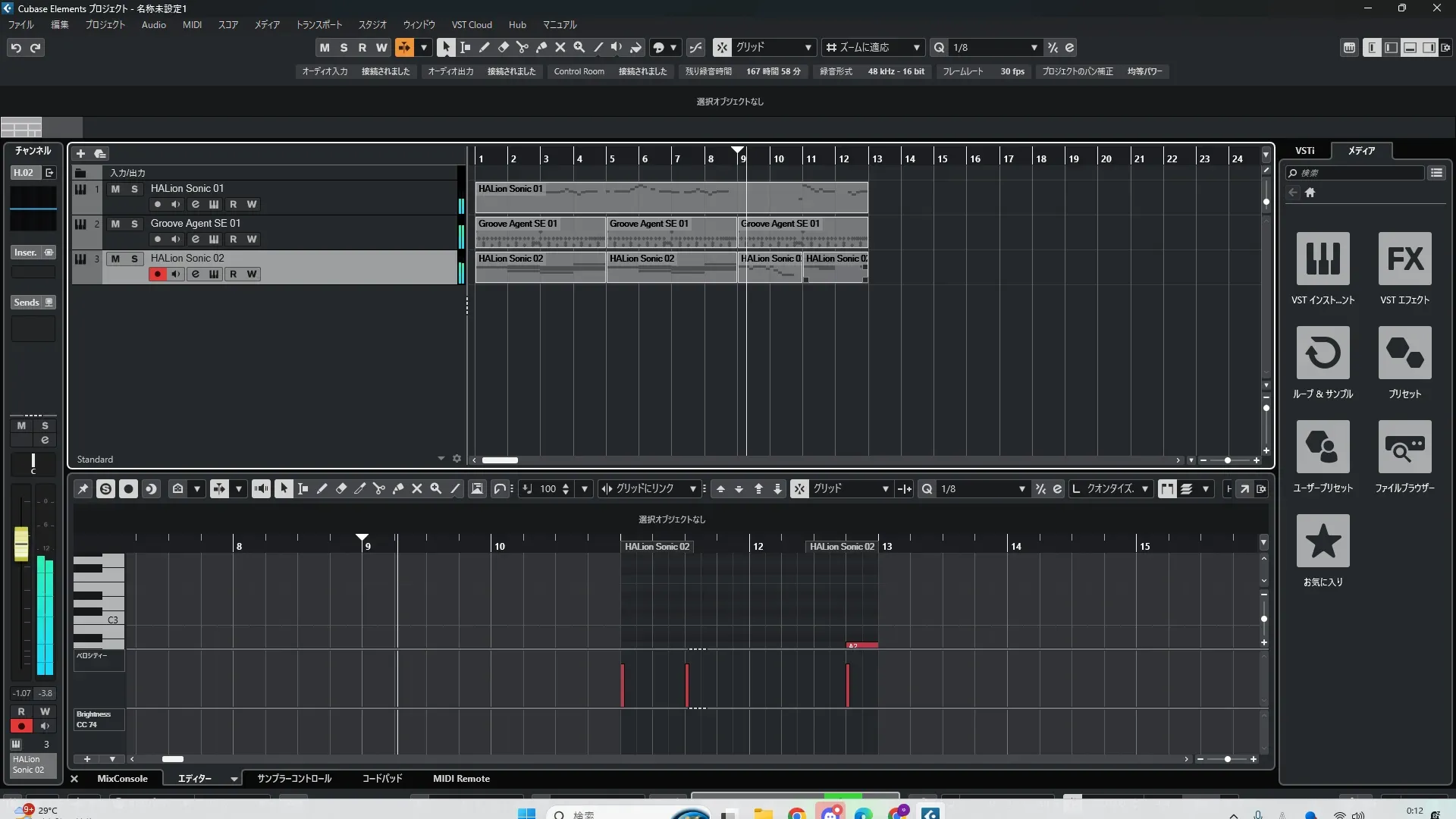Click the add track plus icon

80,153
